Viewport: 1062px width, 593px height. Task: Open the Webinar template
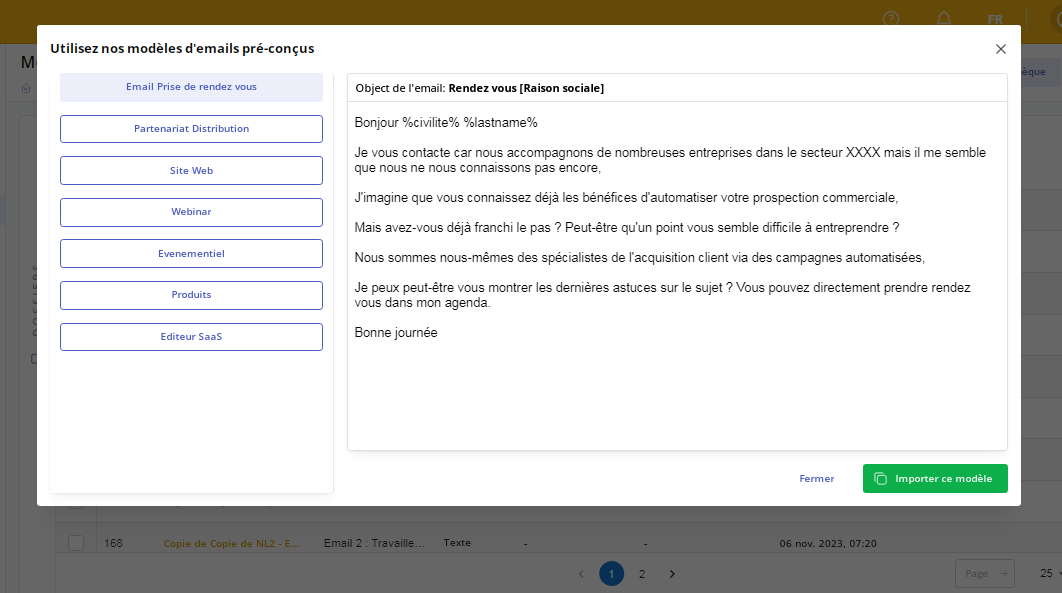(191, 212)
